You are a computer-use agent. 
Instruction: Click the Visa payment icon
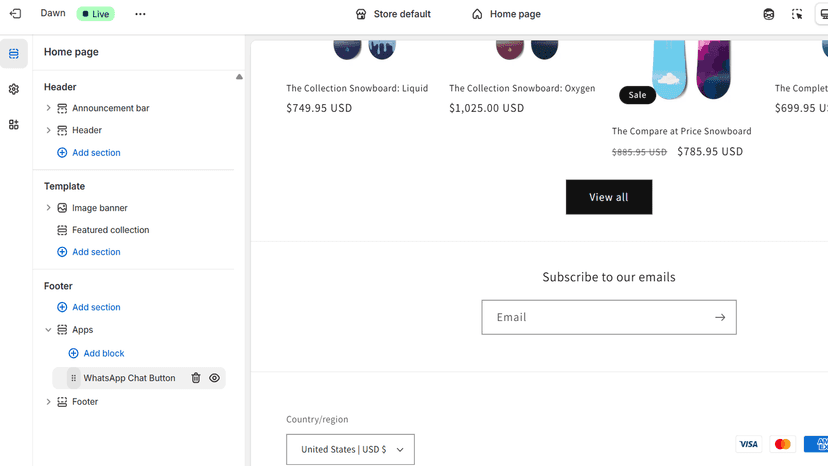pyautogui.click(x=748, y=444)
